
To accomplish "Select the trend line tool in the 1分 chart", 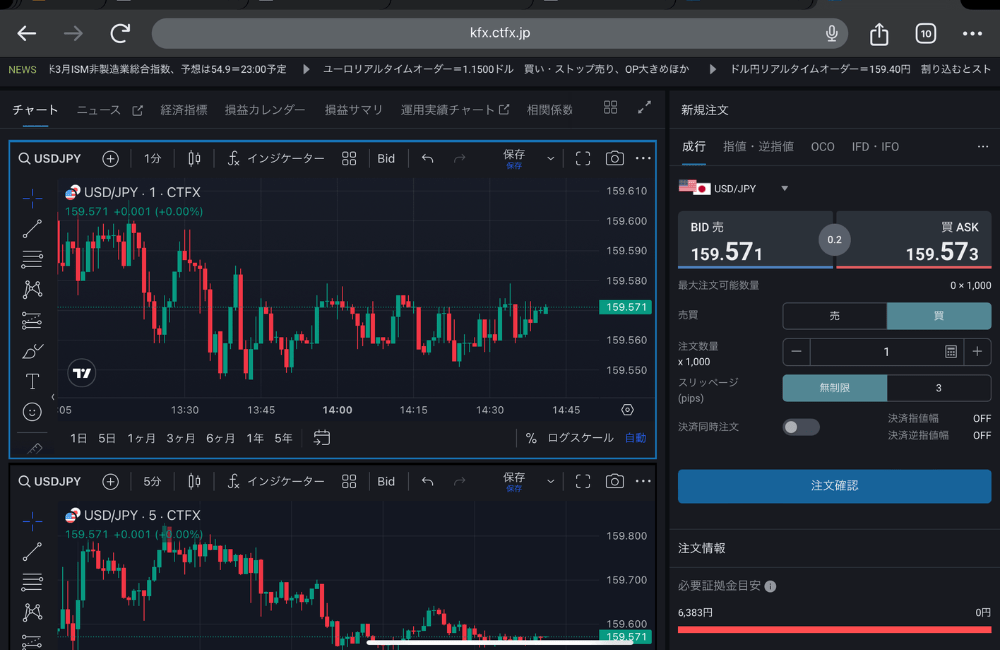I will pyautogui.click(x=32, y=228).
